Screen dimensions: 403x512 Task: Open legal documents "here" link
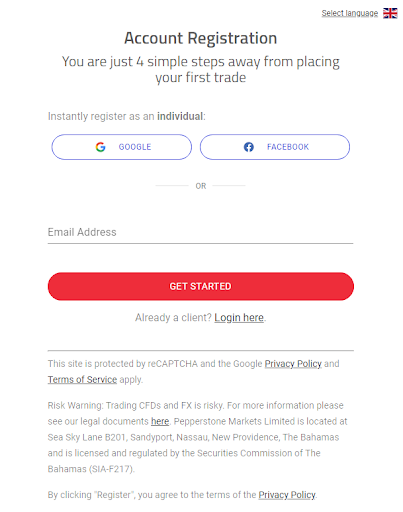[x=160, y=421]
